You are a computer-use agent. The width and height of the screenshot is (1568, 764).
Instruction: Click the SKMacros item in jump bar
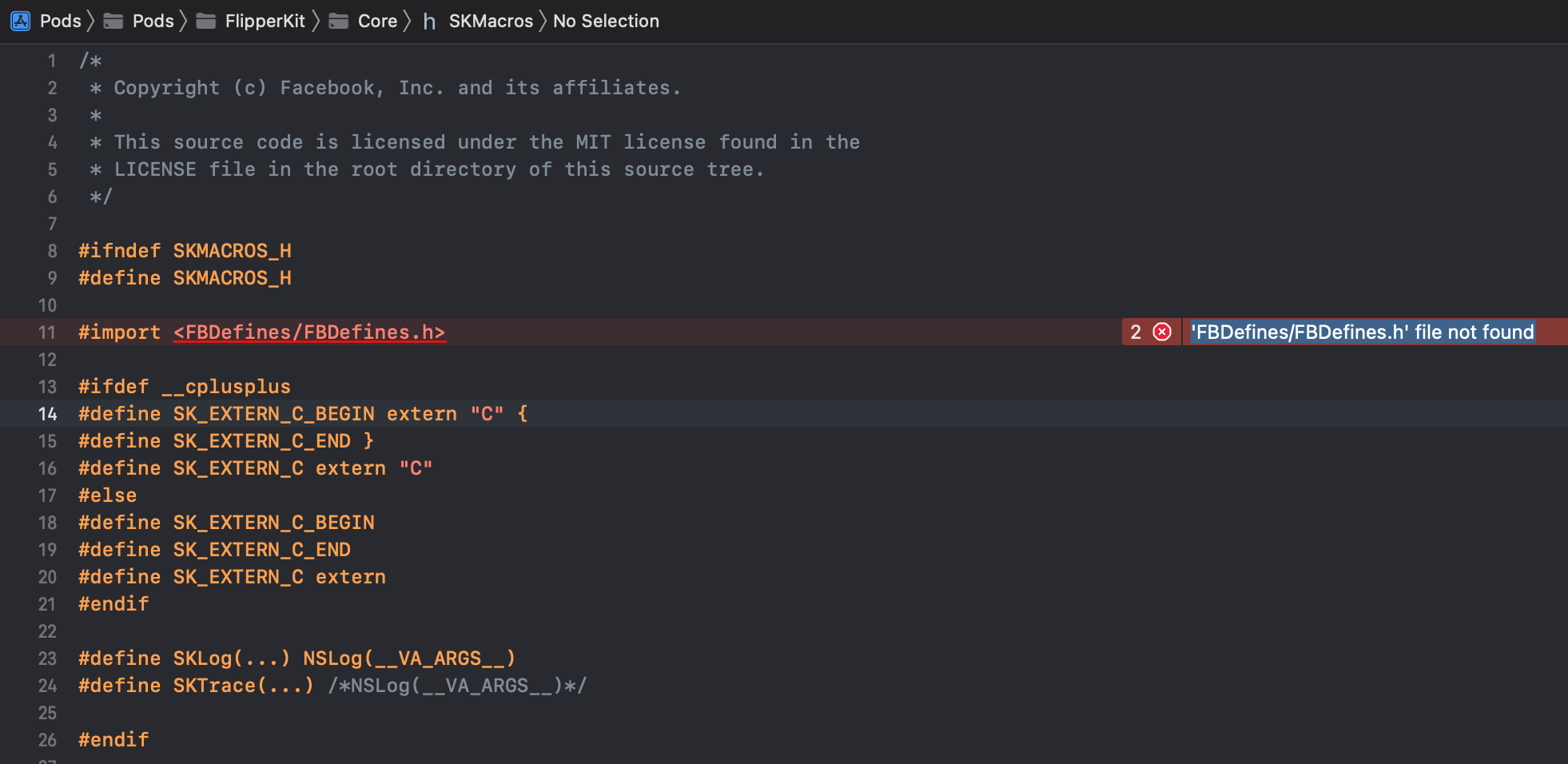click(x=490, y=21)
